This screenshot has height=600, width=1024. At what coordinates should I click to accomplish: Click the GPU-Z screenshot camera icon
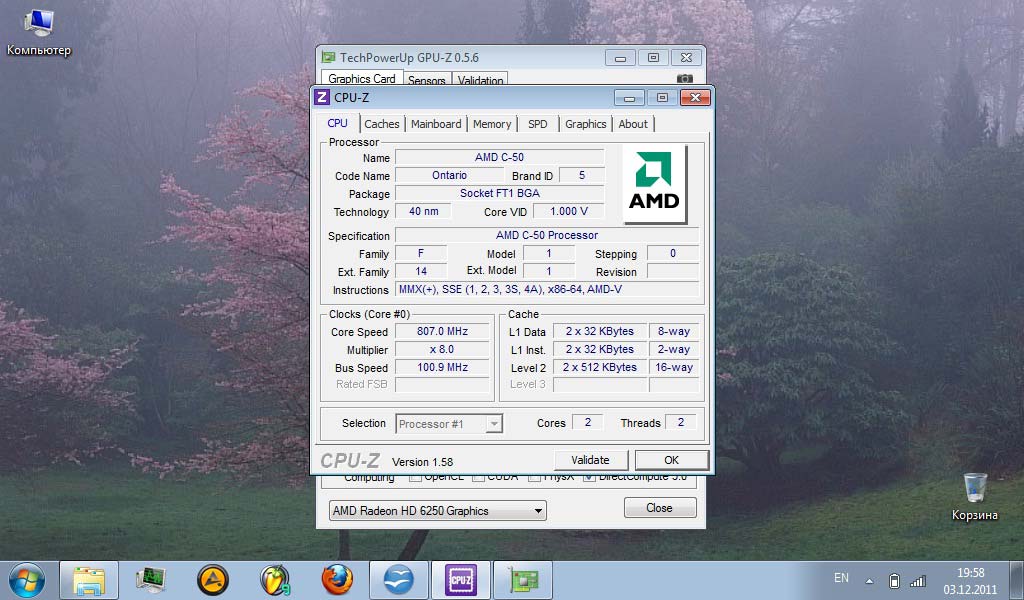point(684,79)
